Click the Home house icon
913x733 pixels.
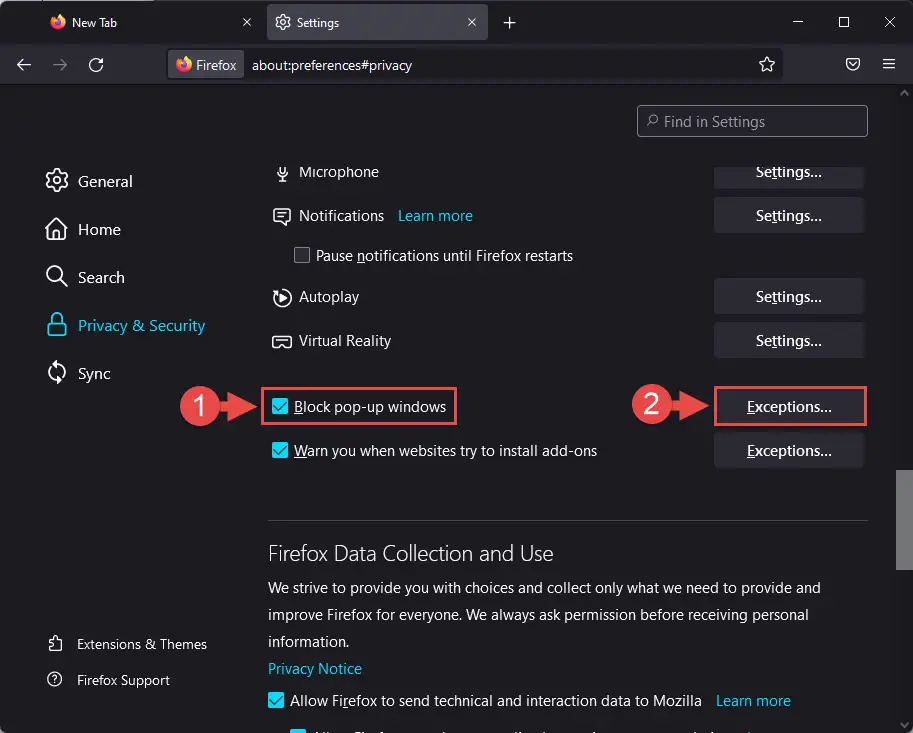56,229
